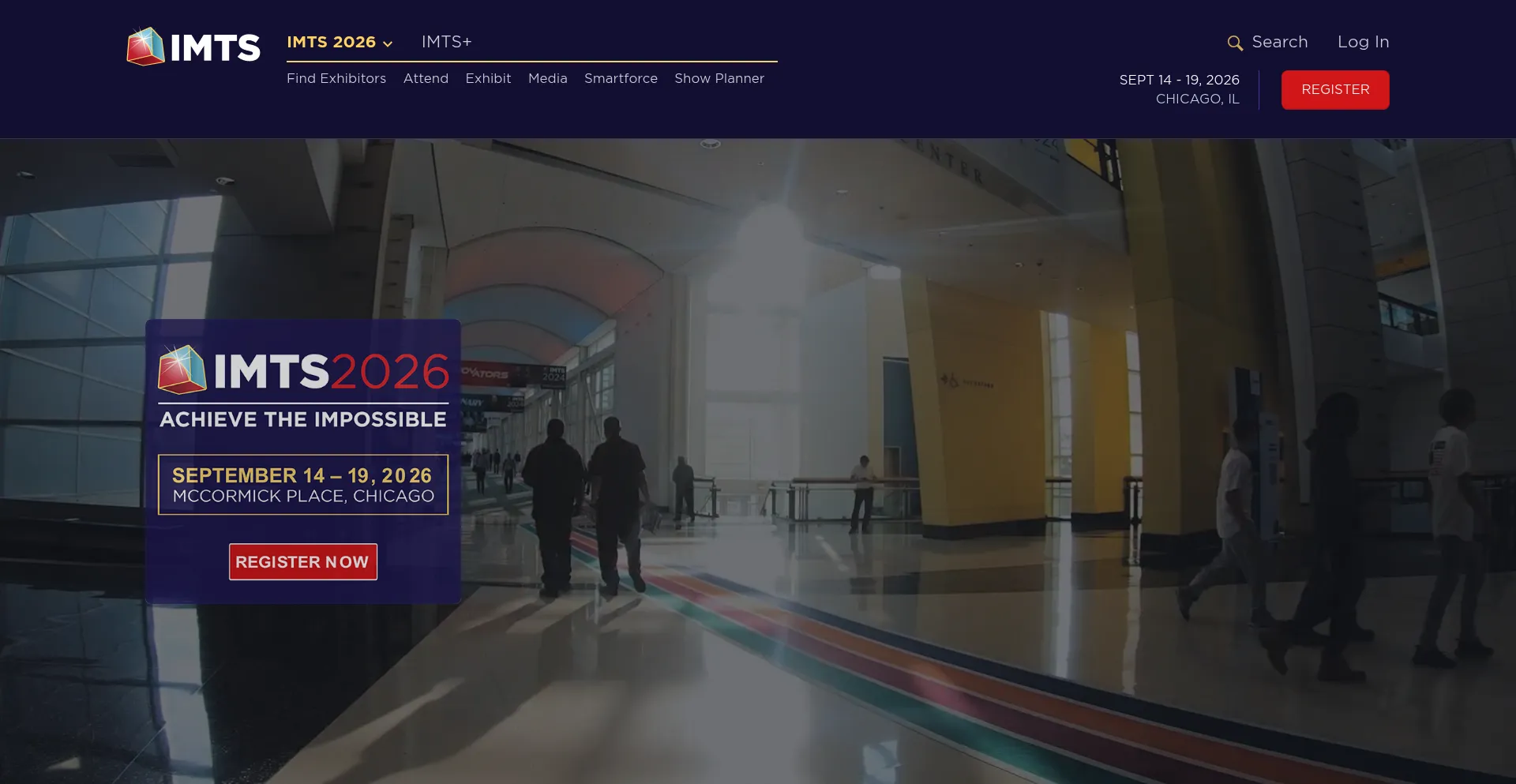Expand the IMTS 2026 chevron arrow
The width and height of the screenshot is (1516, 784).
[388, 44]
